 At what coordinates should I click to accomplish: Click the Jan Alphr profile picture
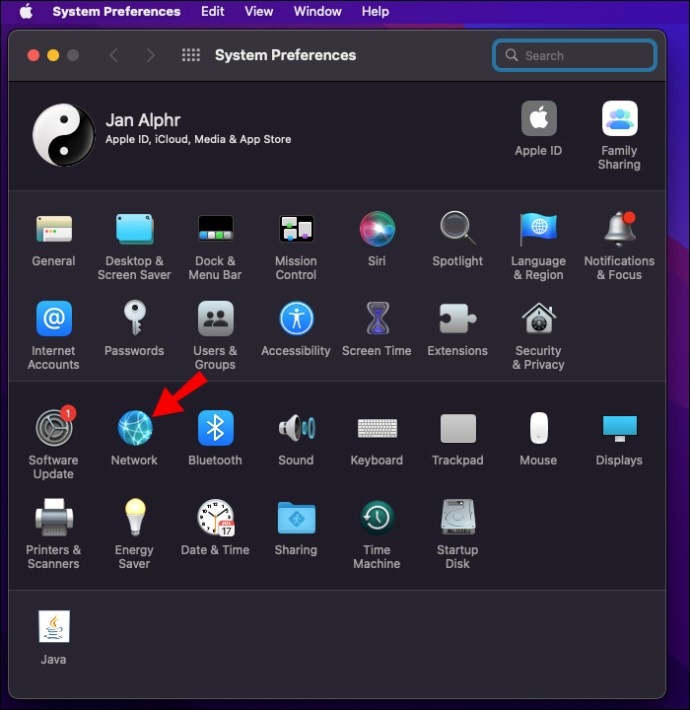coord(64,135)
